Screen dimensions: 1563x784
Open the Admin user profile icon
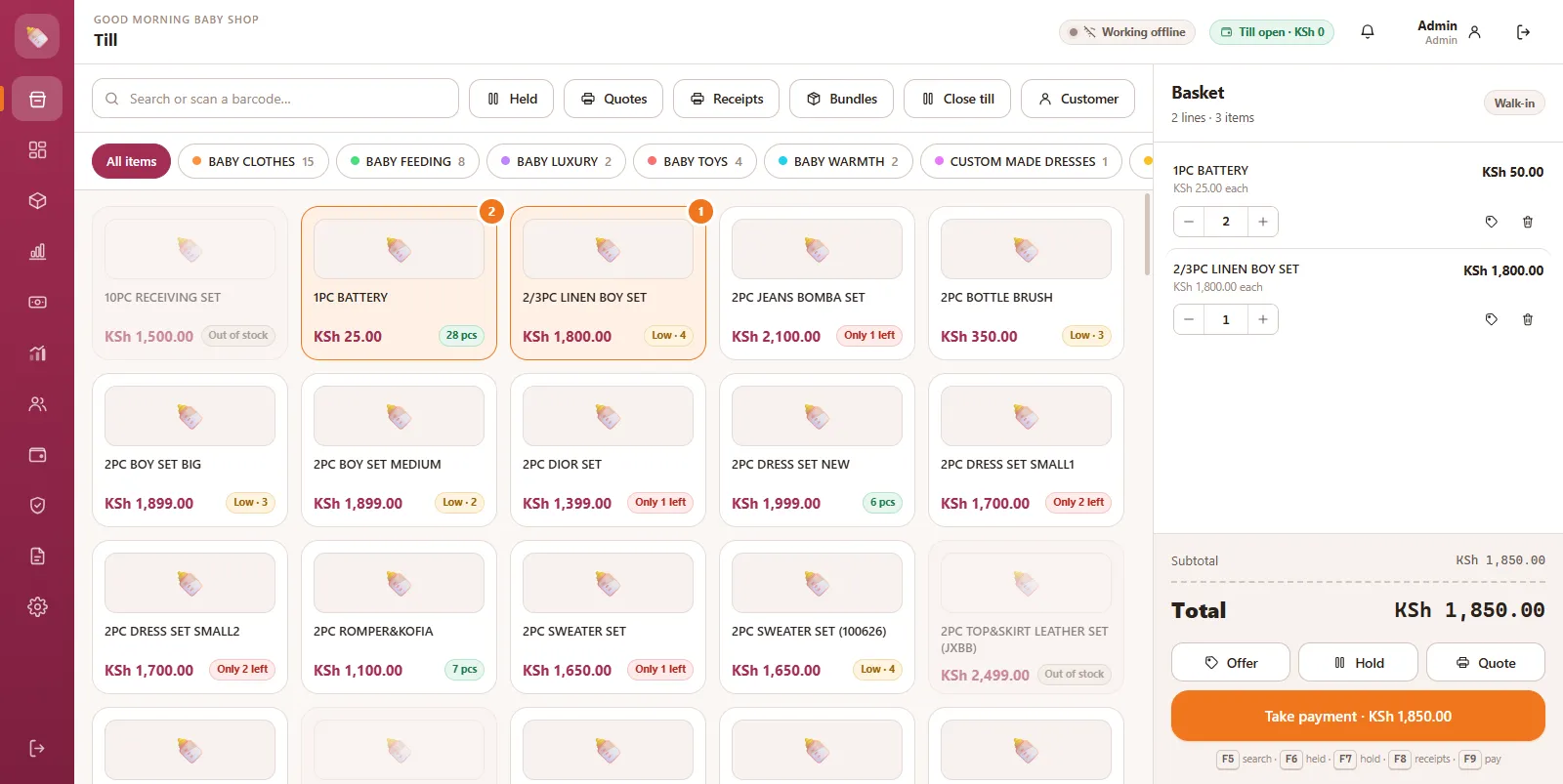click(x=1475, y=32)
